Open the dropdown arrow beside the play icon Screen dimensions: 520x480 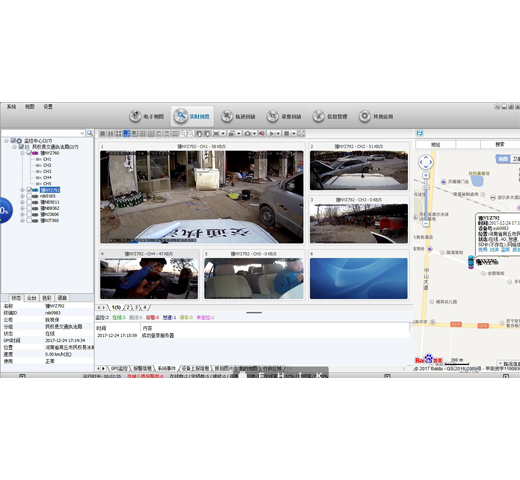(278, 133)
